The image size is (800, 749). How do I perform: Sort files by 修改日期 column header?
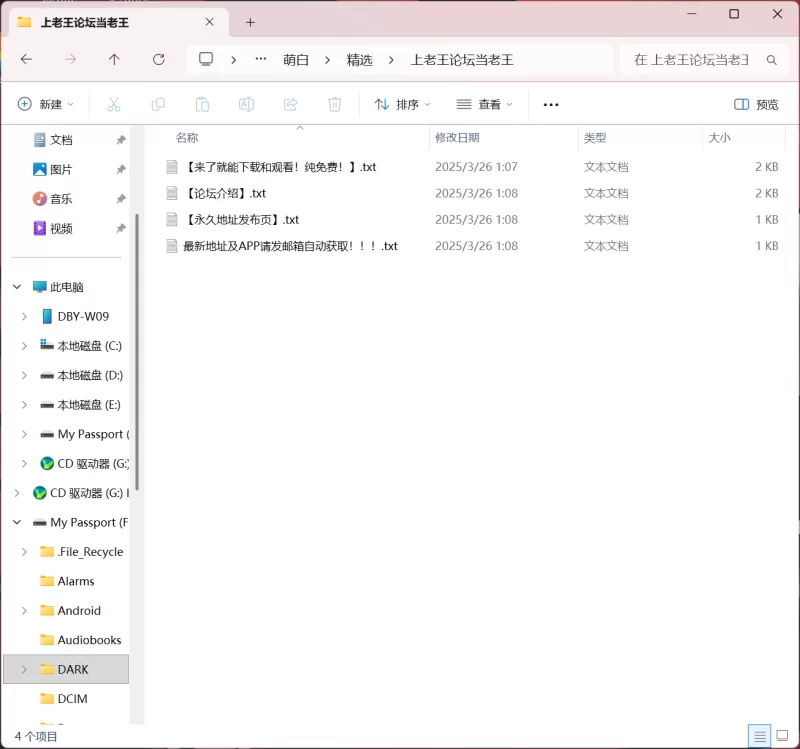457,138
